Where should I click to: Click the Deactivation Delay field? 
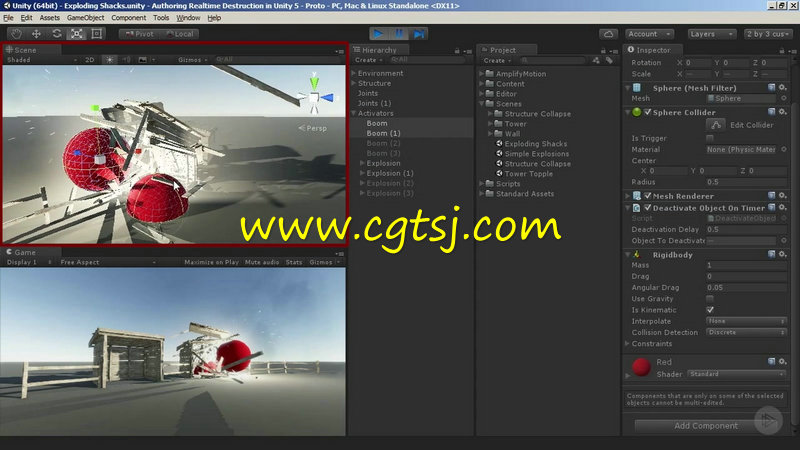coord(746,229)
